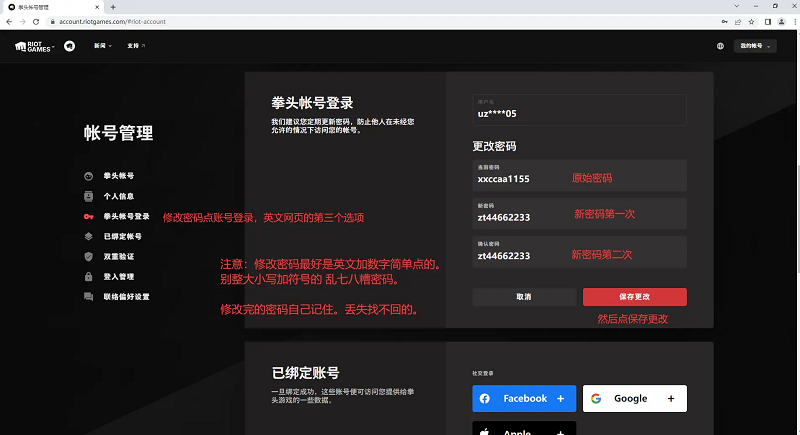Click the address bar URL
This screenshot has height=435, width=800.
pyautogui.click(x=112, y=21)
